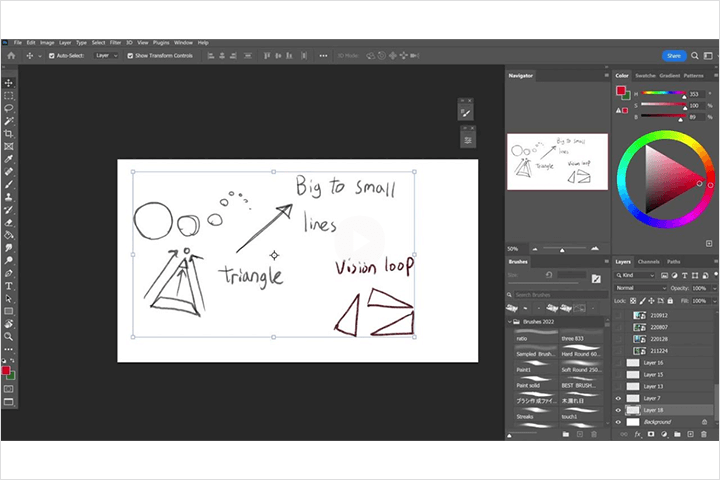Show Layer 15 visibility
This screenshot has width=720, height=480.
pos(618,374)
